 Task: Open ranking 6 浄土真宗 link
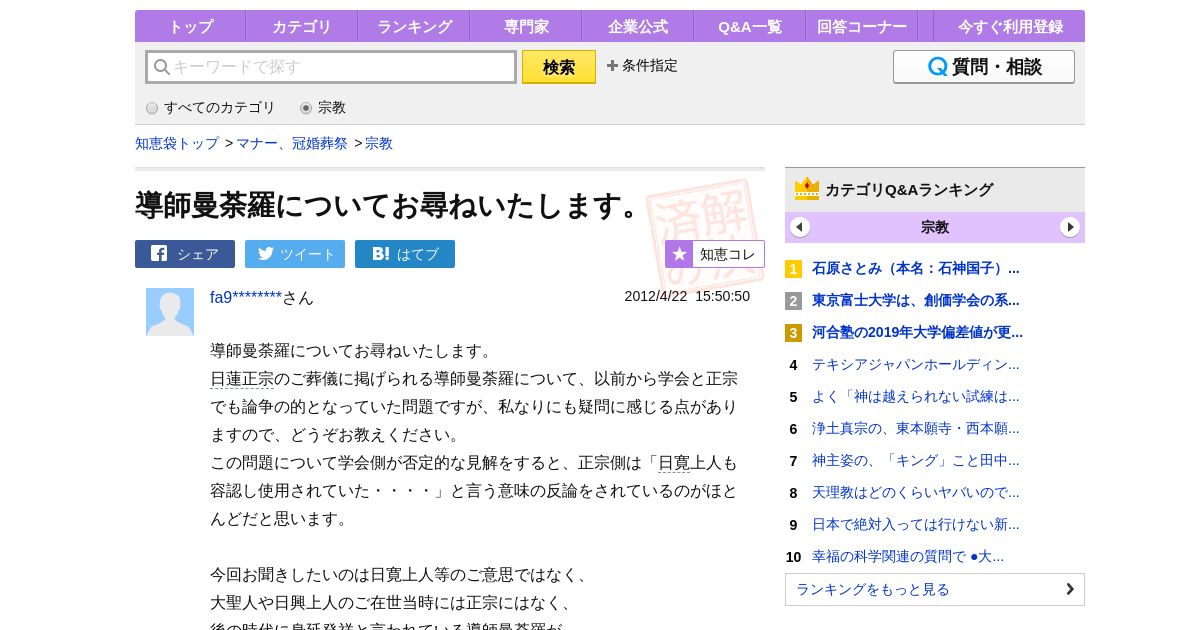[x=916, y=428]
